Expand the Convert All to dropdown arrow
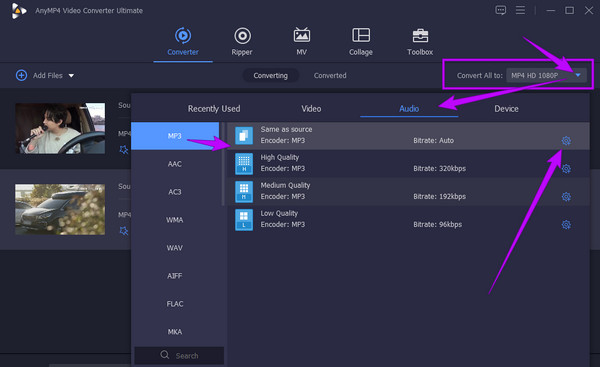Image resolution: width=600 pixels, height=367 pixels. tap(578, 75)
